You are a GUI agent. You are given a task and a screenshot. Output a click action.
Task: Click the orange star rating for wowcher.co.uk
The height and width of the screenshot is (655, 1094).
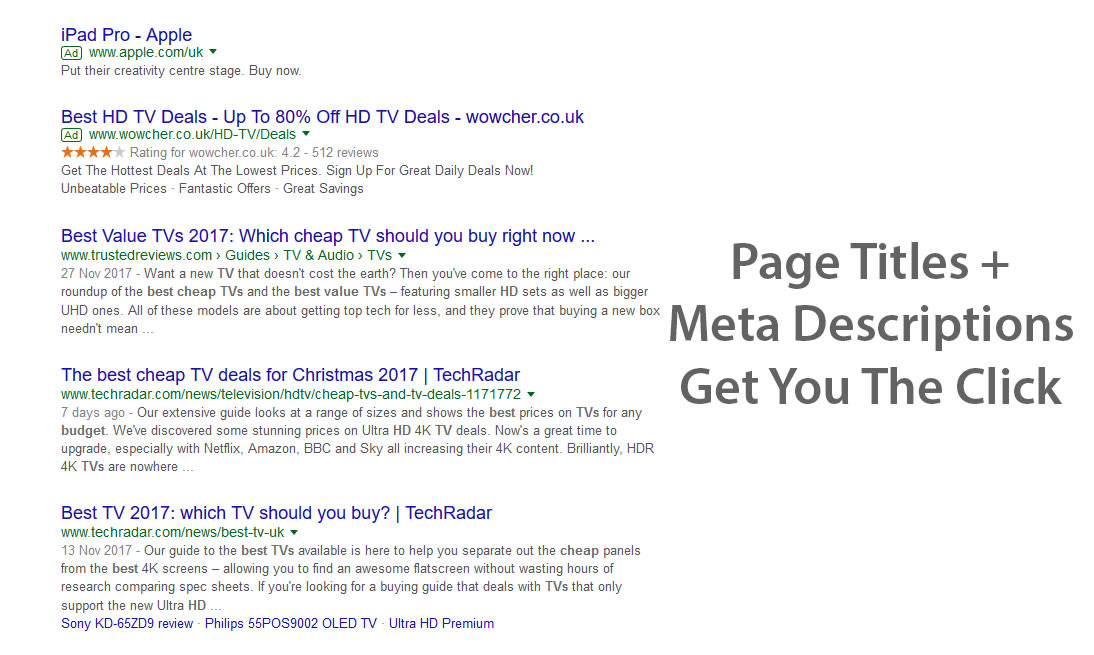pos(93,152)
